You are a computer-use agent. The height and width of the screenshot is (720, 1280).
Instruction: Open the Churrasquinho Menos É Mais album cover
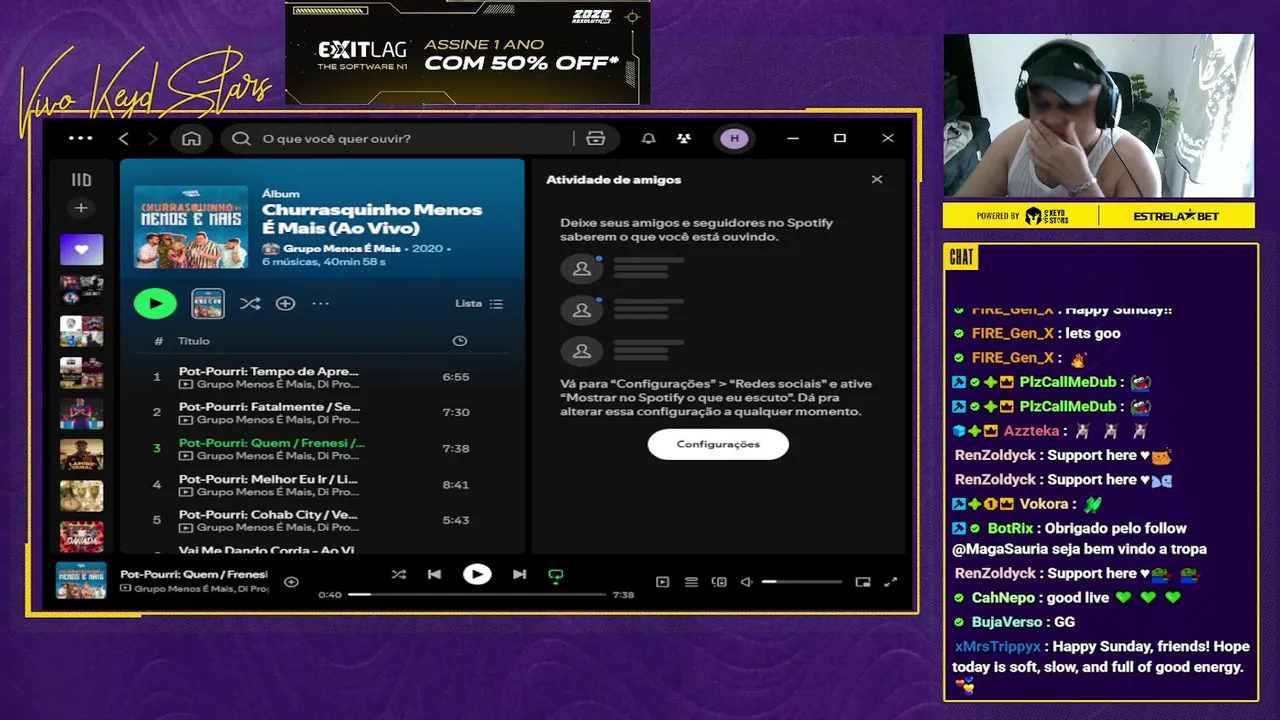(x=191, y=227)
